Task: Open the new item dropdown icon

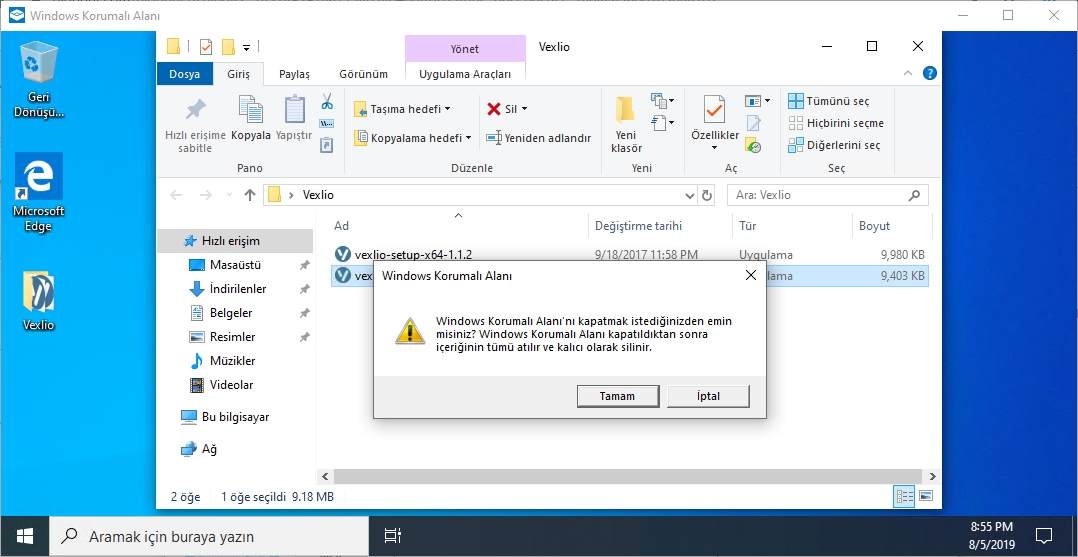Action: [663, 101]
